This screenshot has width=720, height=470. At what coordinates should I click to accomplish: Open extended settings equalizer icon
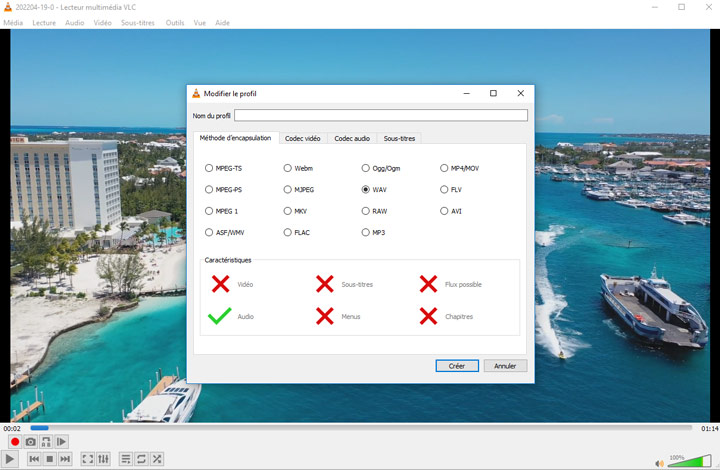pyautogui.click(x=103, y=459)
